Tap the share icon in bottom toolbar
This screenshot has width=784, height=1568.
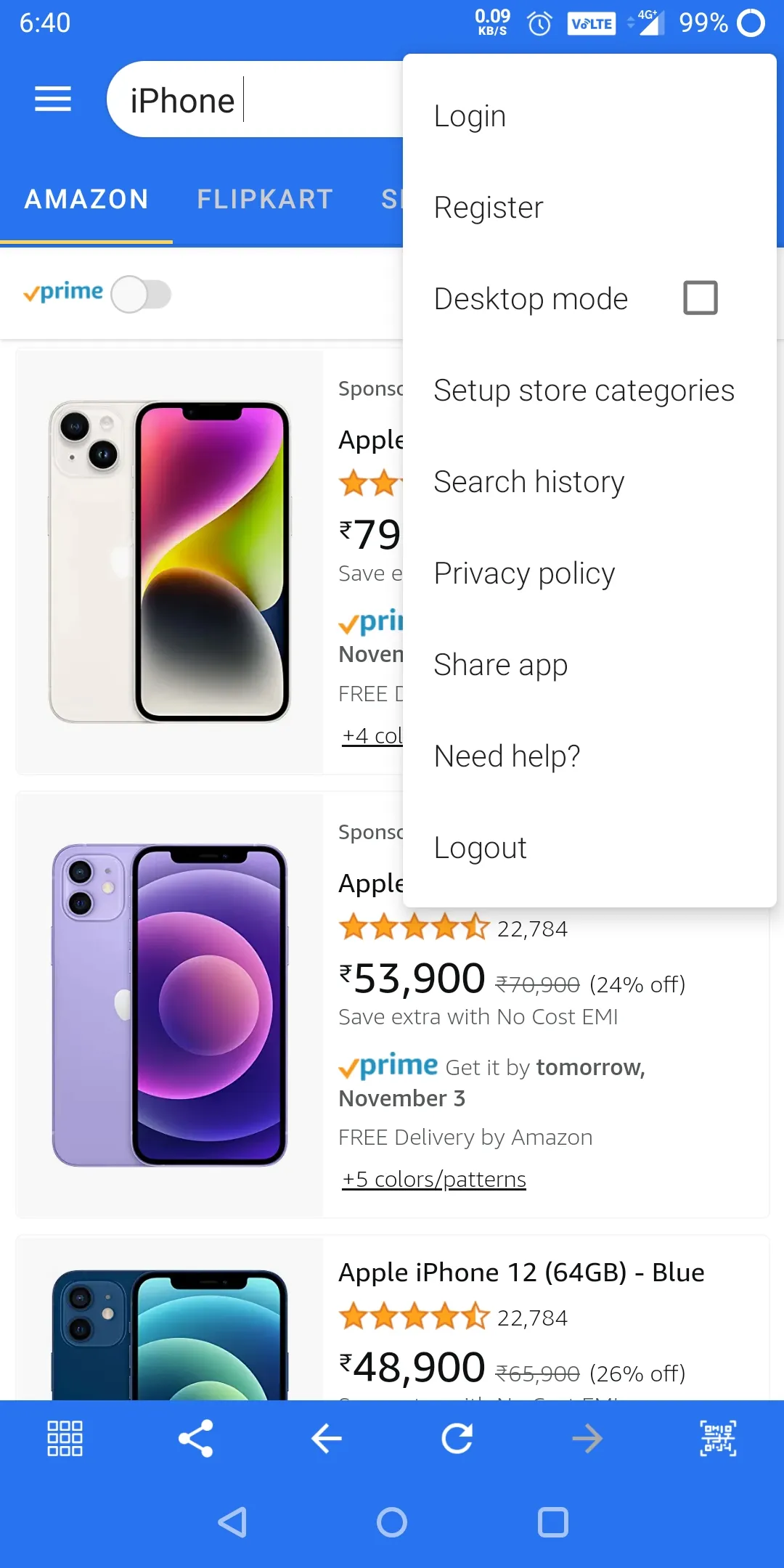coord(196,1438)
